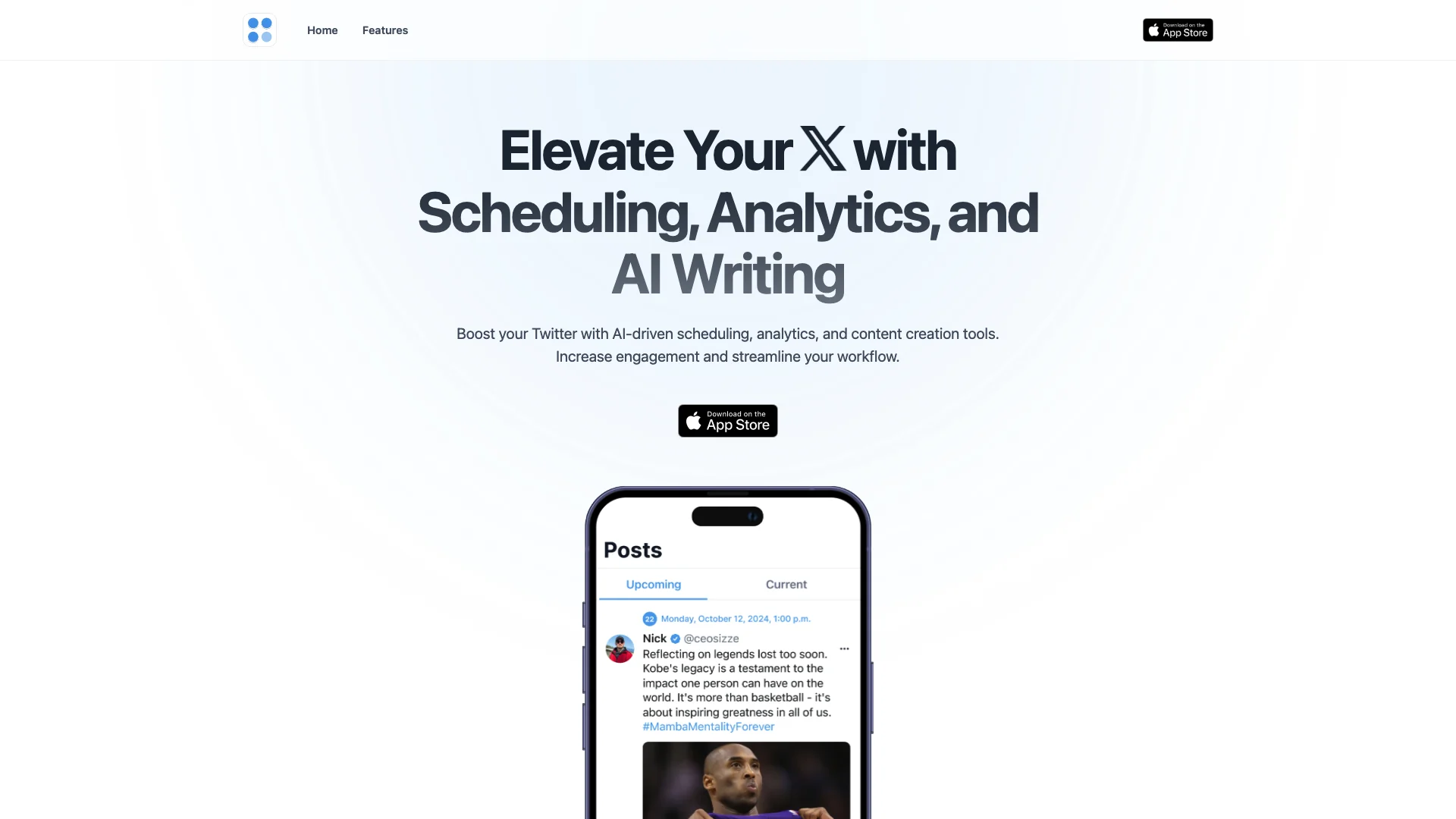This screenshot has height=819, width=1456.
Task: Switch to the Upcoming tab
Action: pyautogui.click(x=653, y=584)
